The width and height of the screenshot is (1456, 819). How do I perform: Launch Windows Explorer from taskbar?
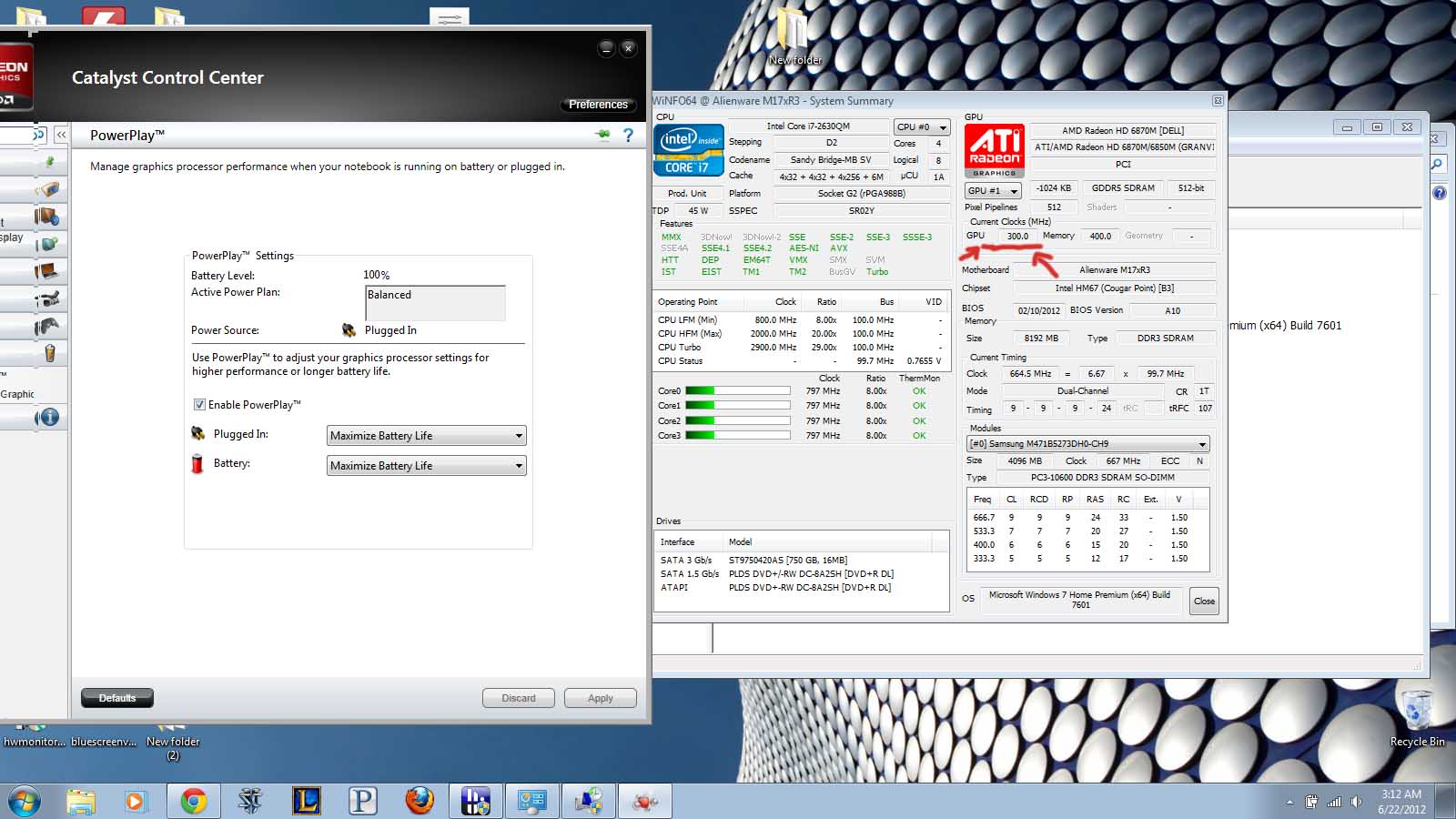81,801
